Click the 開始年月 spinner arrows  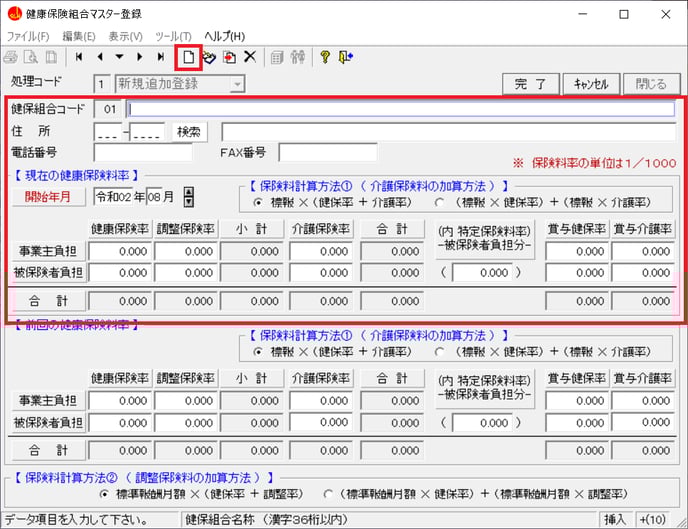pos(189,197)
